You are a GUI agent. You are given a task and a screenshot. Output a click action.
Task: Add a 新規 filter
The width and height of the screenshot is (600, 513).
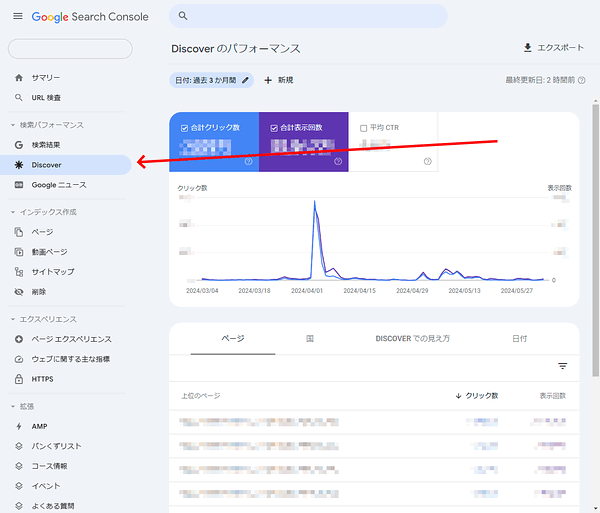point(279,80)
